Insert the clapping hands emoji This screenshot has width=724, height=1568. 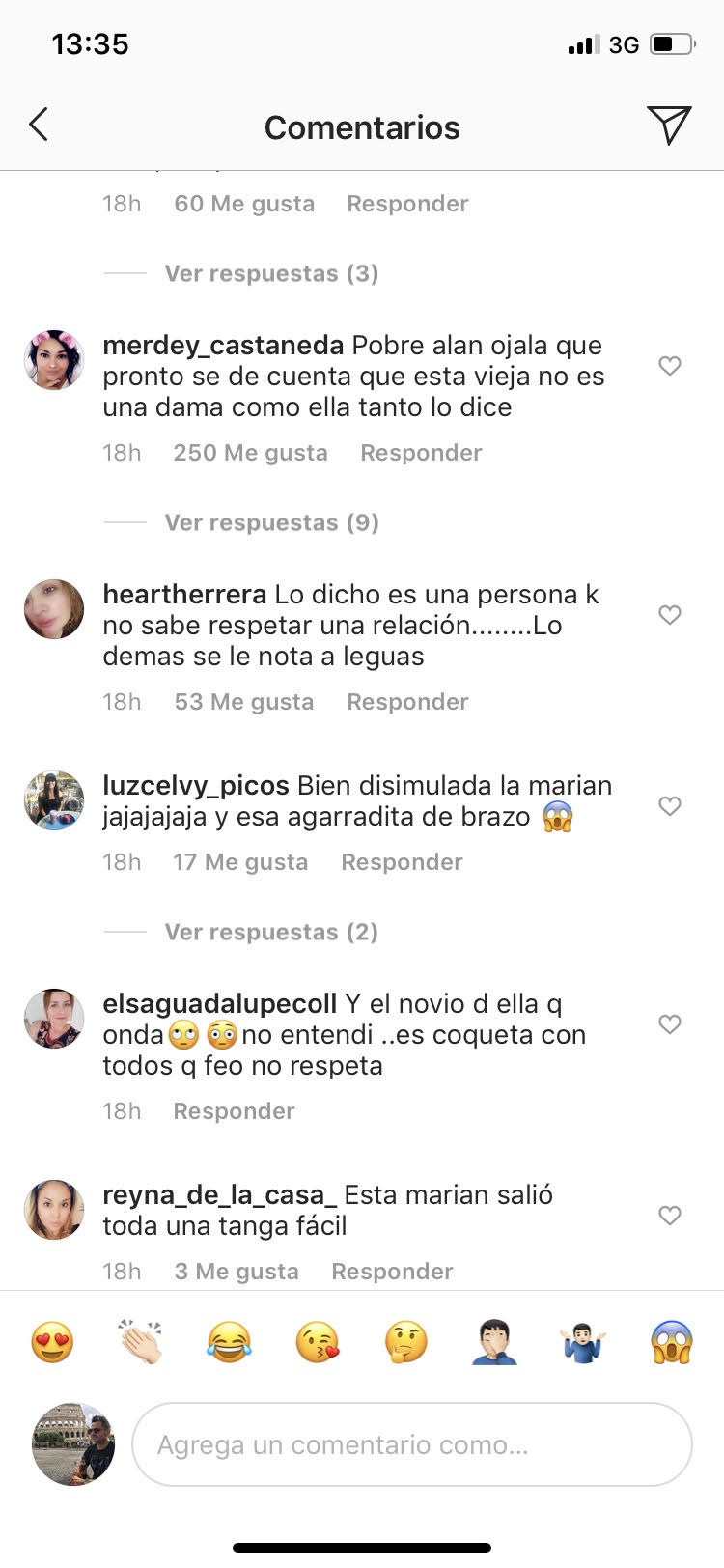pos(141,1342)
